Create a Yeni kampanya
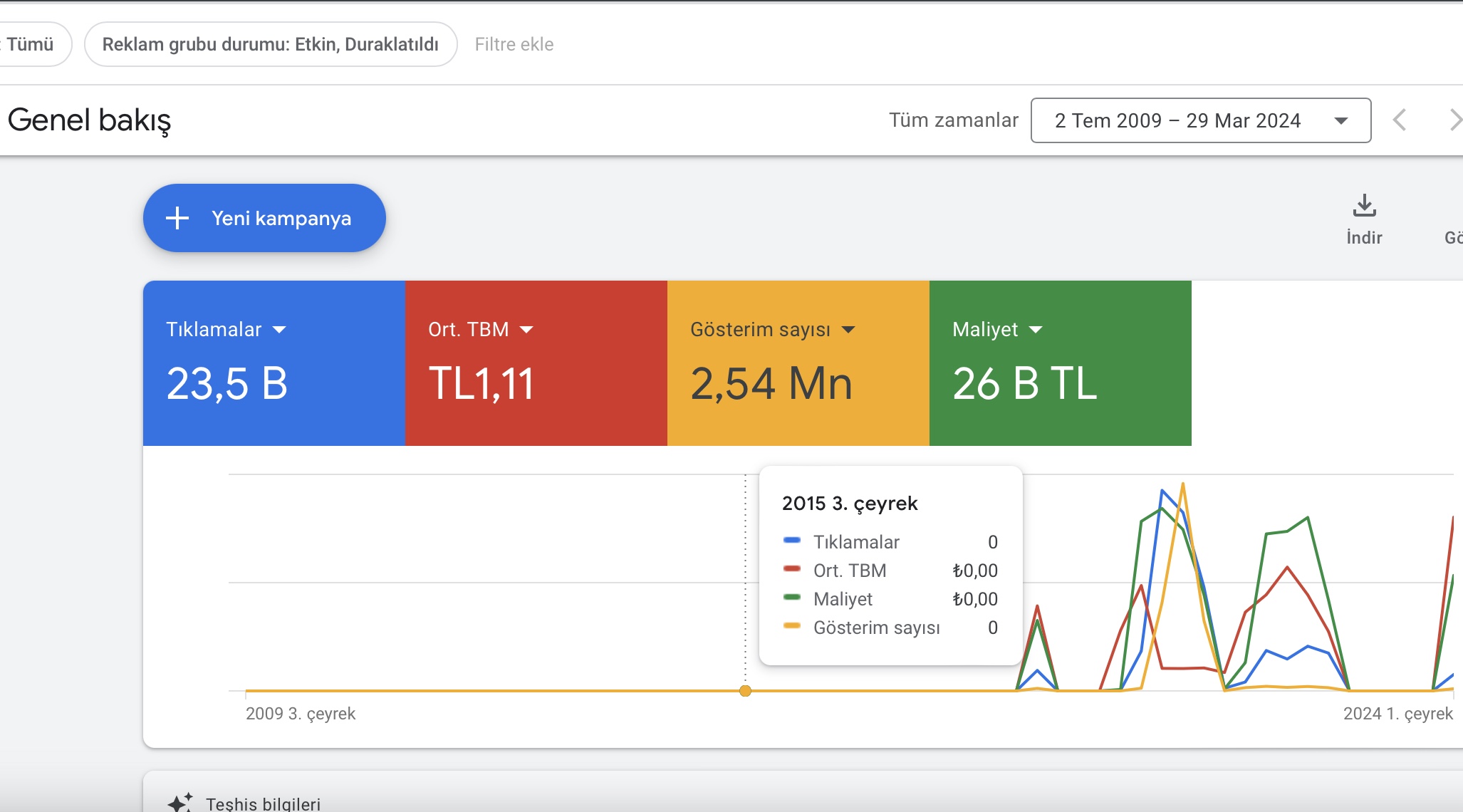The width and height of the screenshot is (1463, 812). click(x=264, y=218)
